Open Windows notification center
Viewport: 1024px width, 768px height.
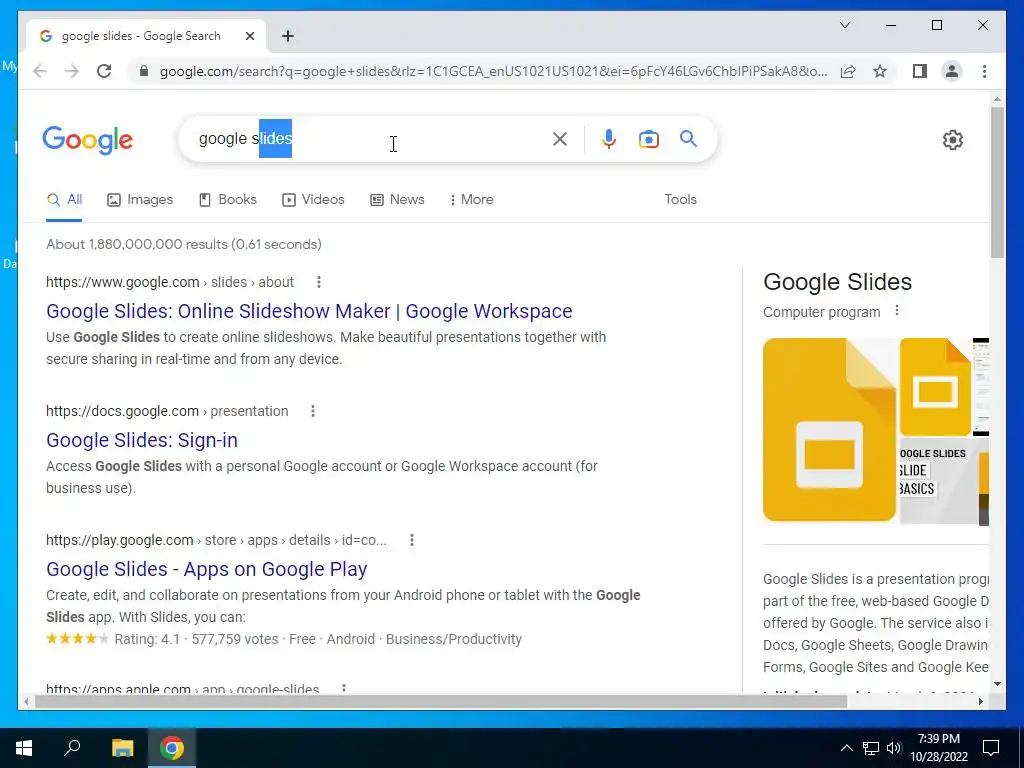pos(991,748)
